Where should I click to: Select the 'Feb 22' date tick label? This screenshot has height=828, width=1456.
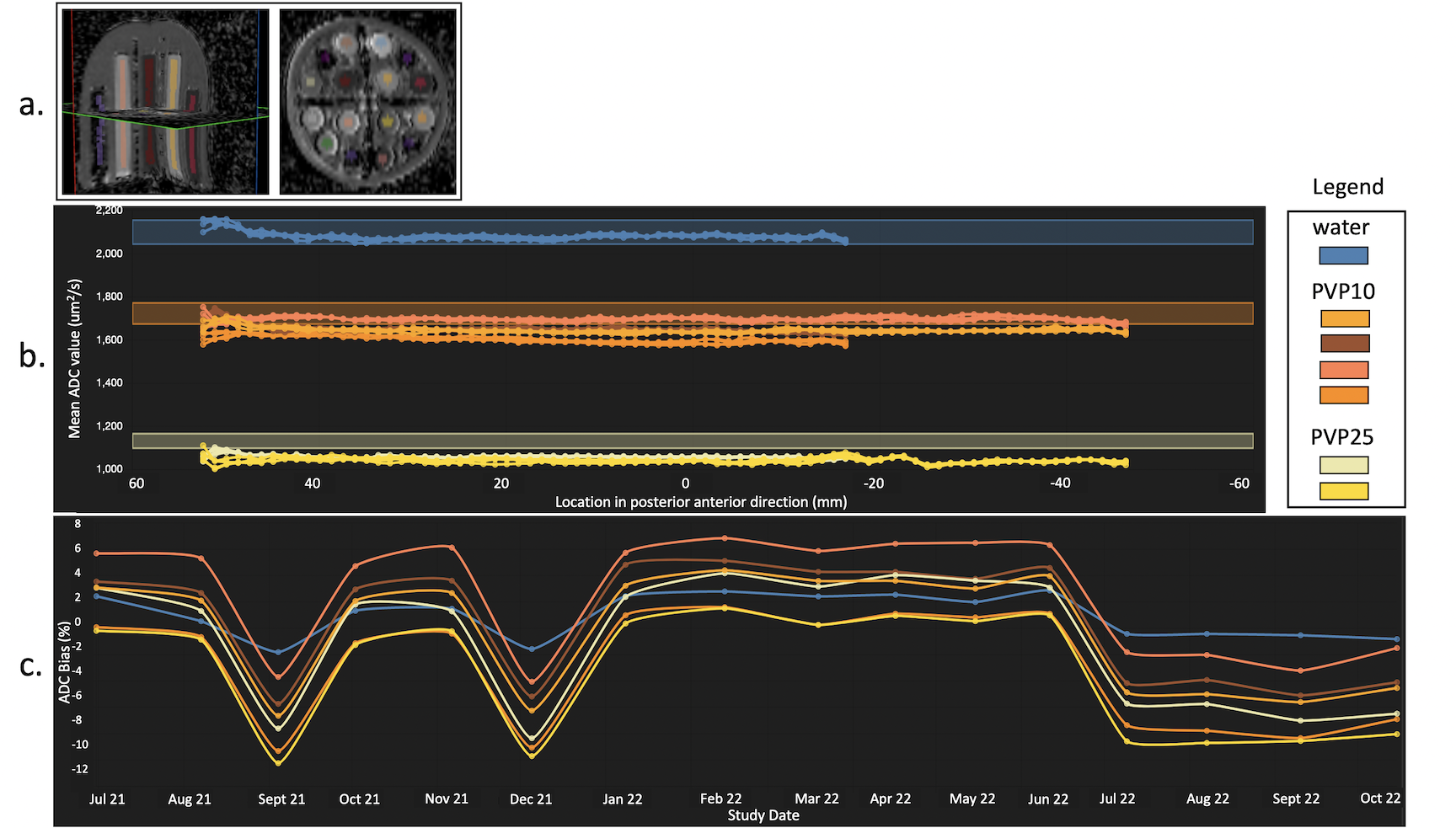[720, 799]
